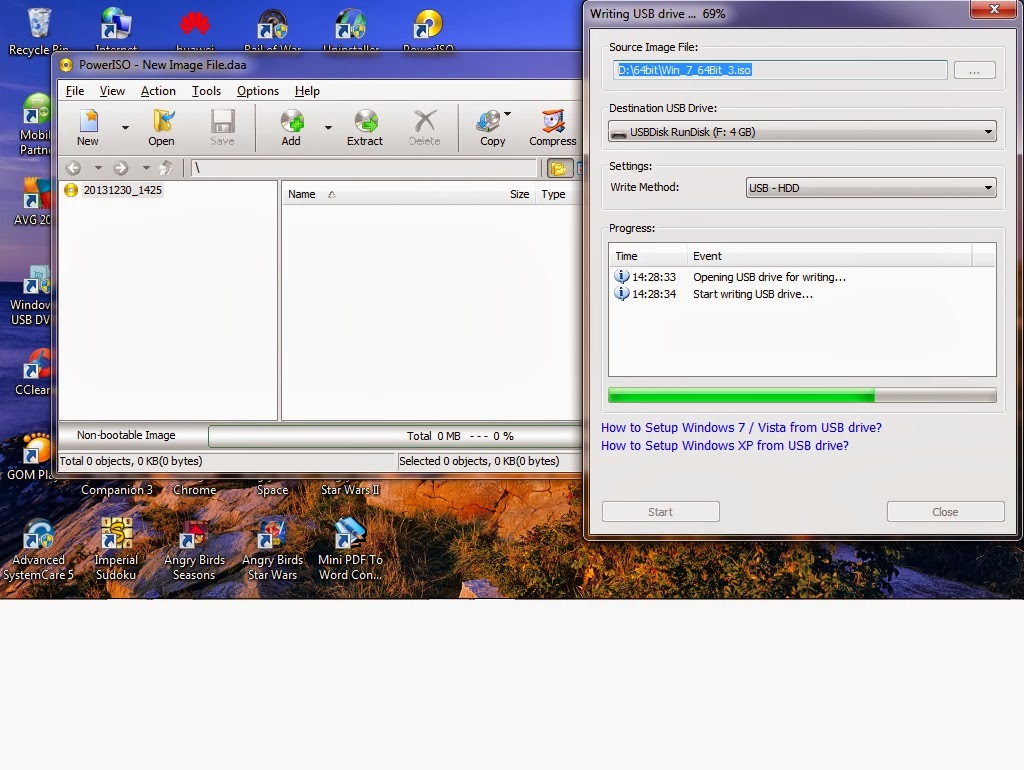Image resolution: width=1024 pixels, height=770 pixels.
Task: Click the Start button in USB dialog
Action: pyautogui.click(x=660, y=512)
